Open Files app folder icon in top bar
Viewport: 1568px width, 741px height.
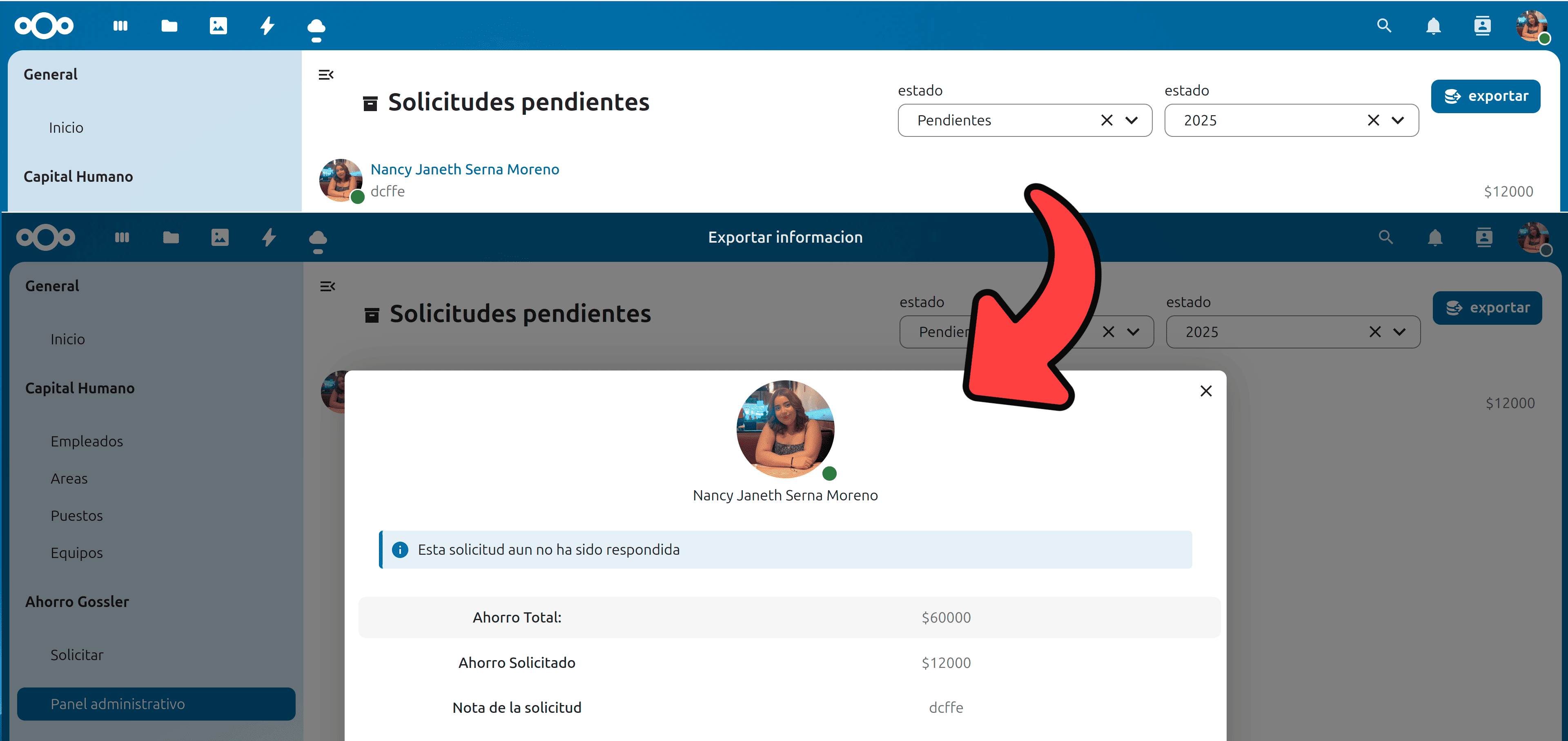[x=169, y=26]
